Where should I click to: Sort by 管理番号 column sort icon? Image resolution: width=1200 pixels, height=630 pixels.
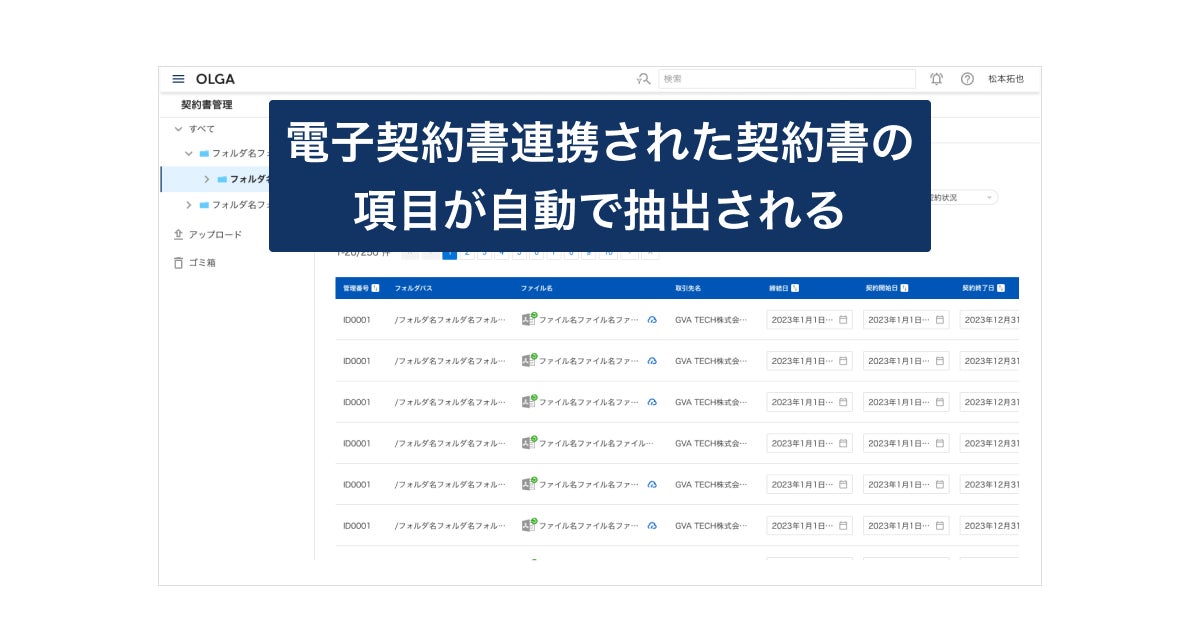375,288
